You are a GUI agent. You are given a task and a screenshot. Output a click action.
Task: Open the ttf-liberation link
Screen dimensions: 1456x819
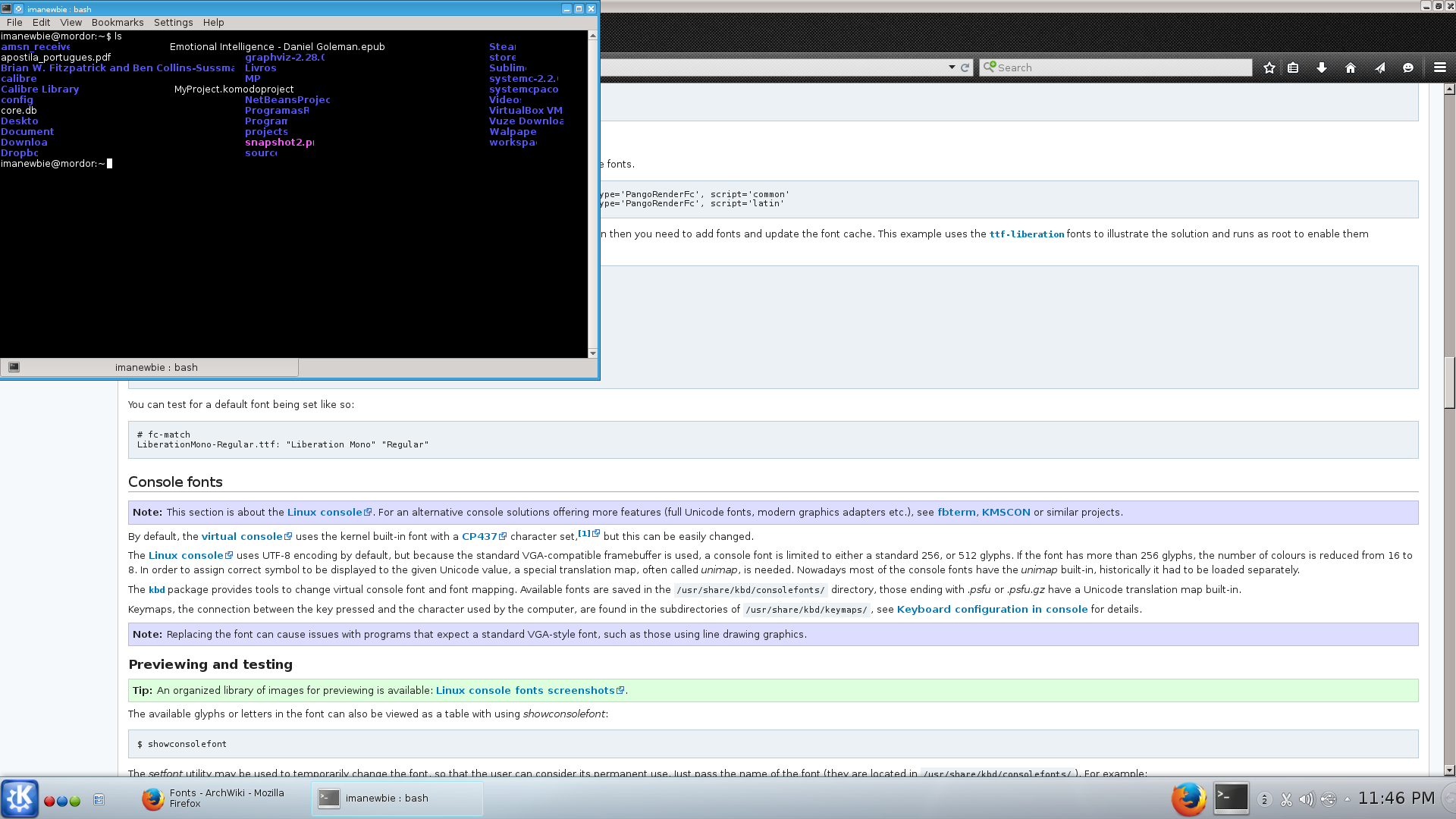coord(1027,234)
